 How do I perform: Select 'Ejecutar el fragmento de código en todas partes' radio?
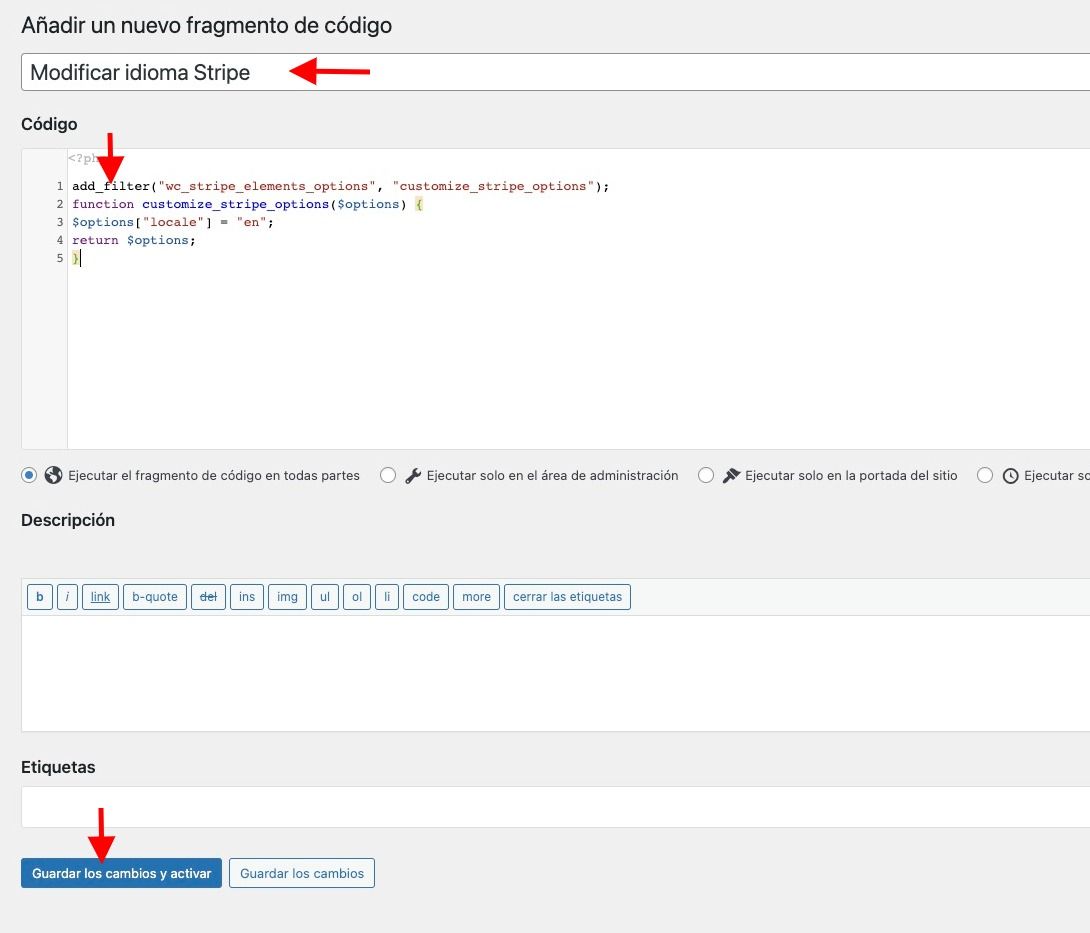29,475
